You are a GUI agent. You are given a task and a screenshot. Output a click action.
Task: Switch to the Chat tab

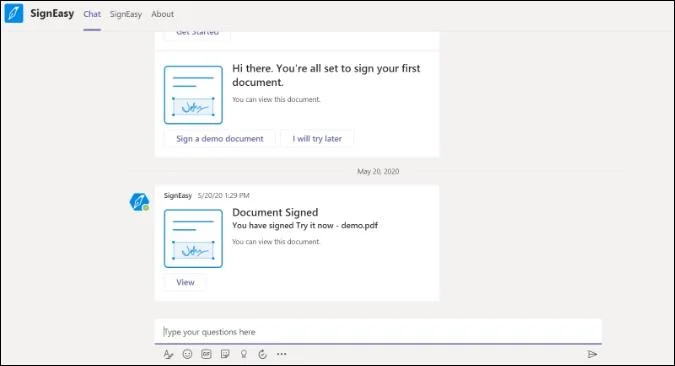click(x=92, y=14)
